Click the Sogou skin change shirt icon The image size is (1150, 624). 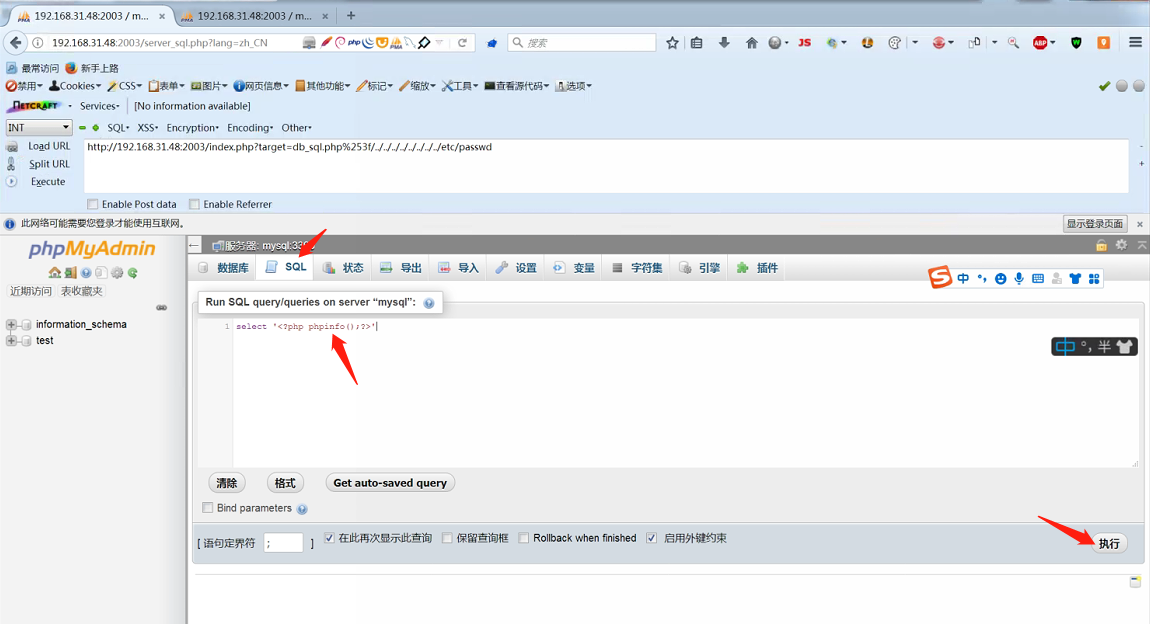point(1075,278)
